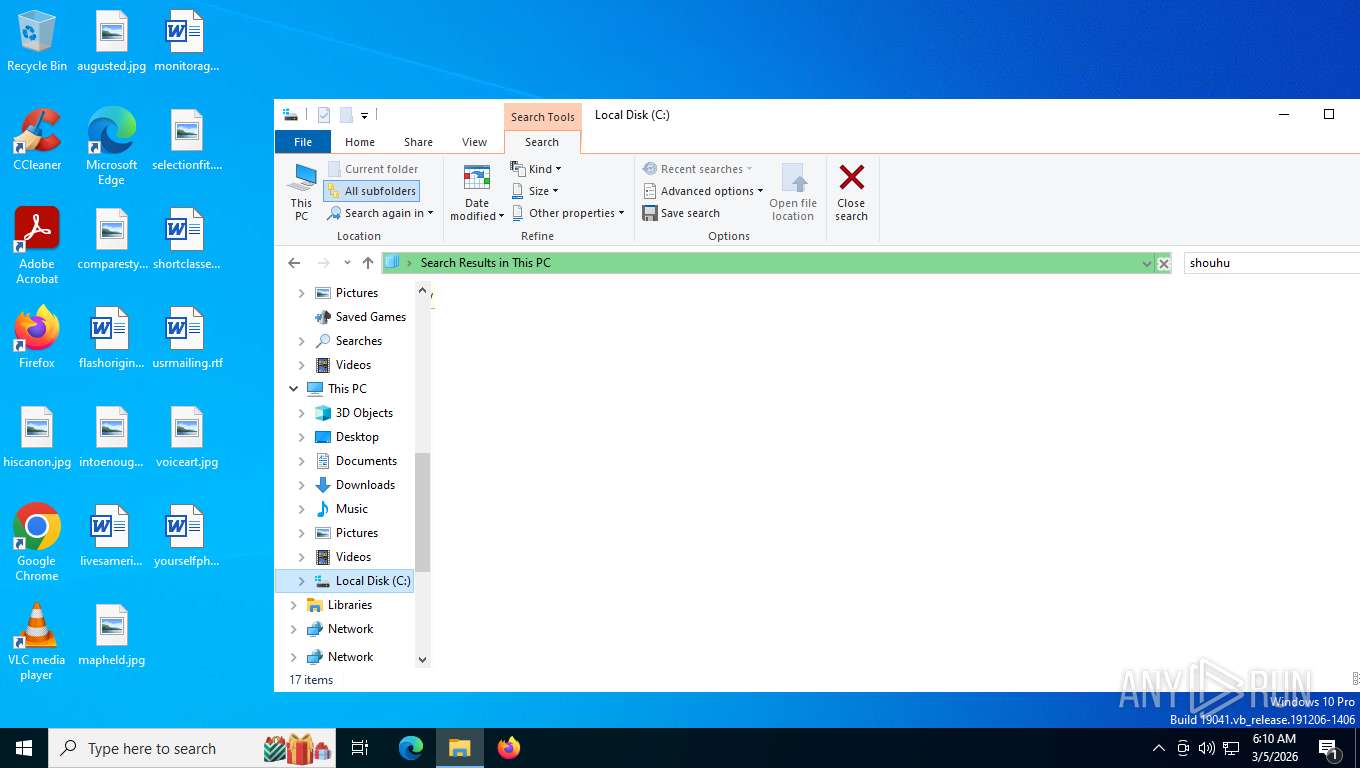Screen dimensions: 1360x768
Task: Expand Local Disk (C:) tree node
Action: tap(302, 581)
